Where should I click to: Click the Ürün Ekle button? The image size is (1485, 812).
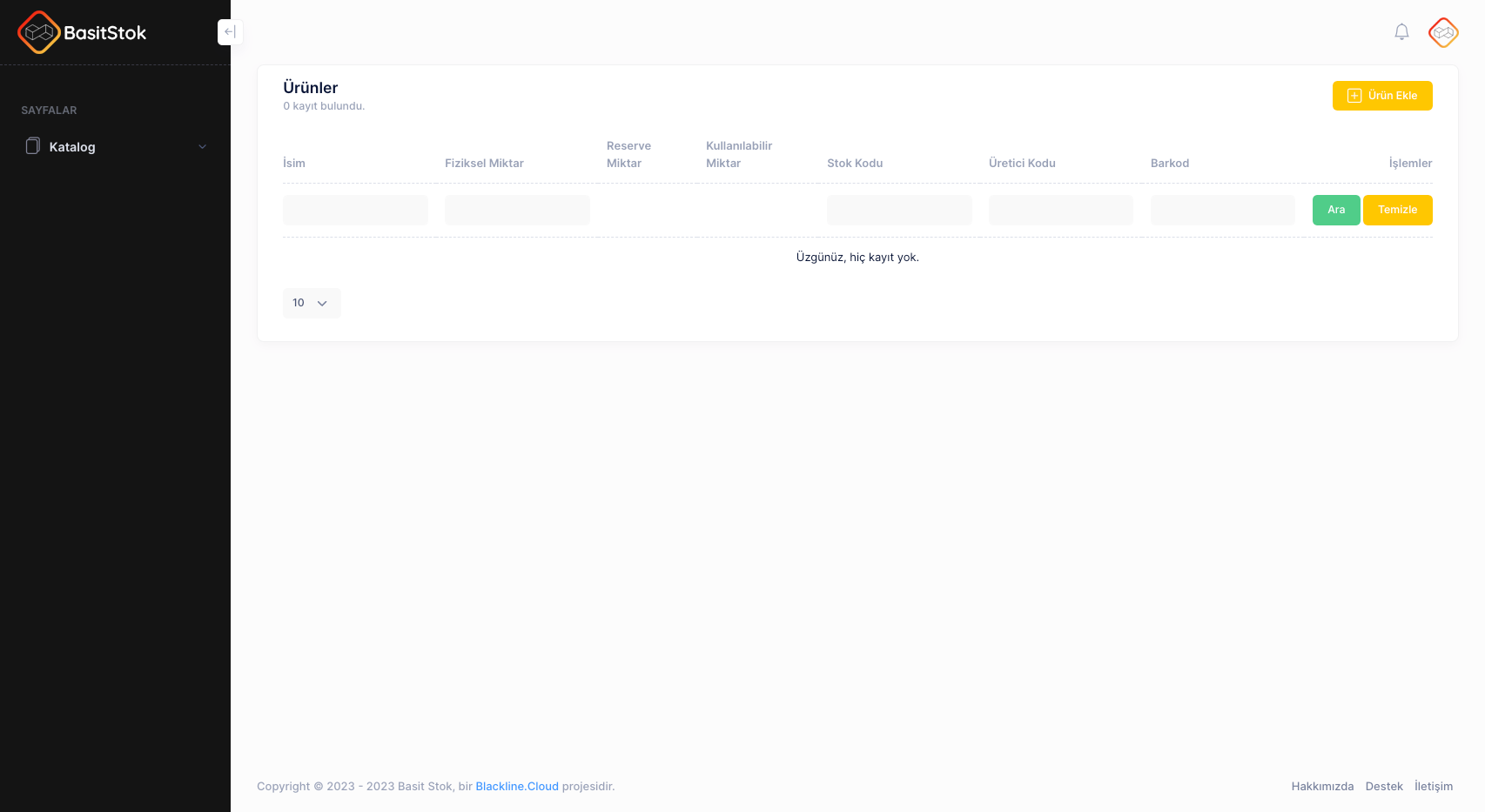pyautogui.click(x=1381, y=96)
